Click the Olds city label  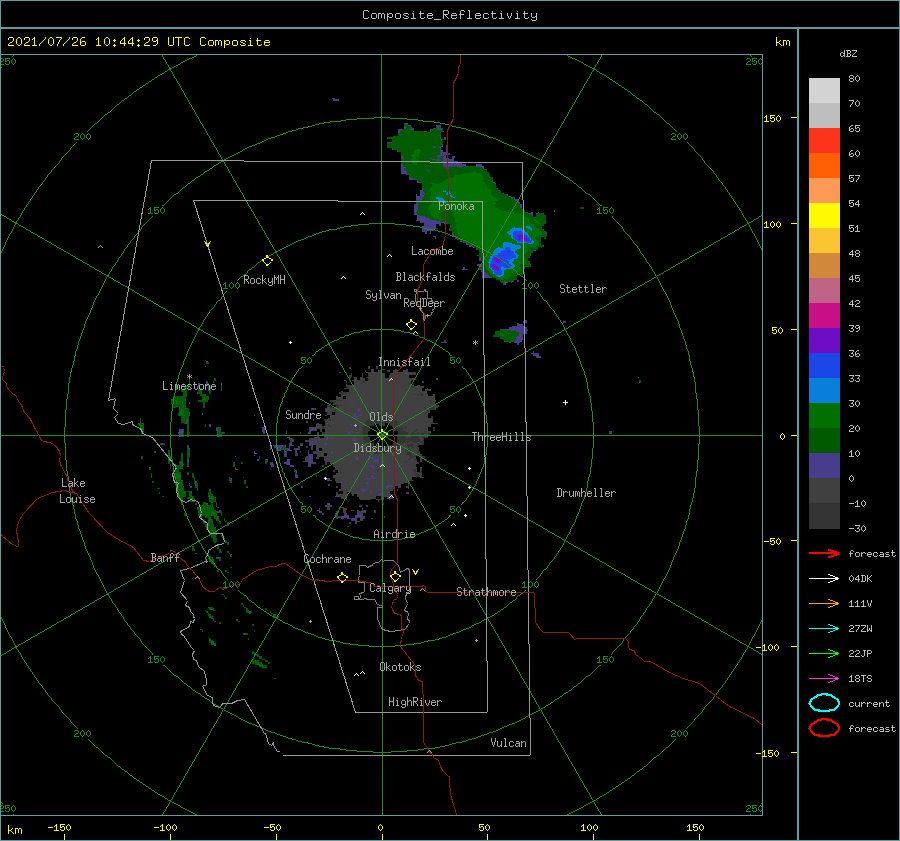[381, 417]
